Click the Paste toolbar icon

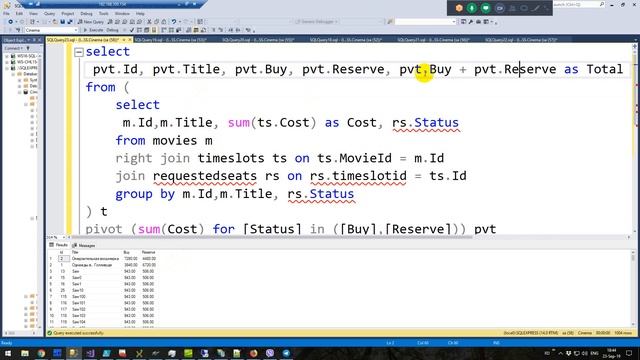click(164, 22)
